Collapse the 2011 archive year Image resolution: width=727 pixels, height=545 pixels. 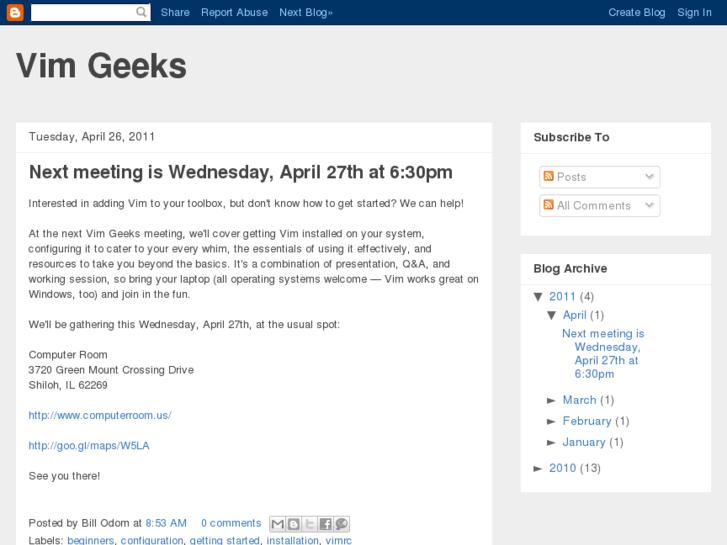539,296
